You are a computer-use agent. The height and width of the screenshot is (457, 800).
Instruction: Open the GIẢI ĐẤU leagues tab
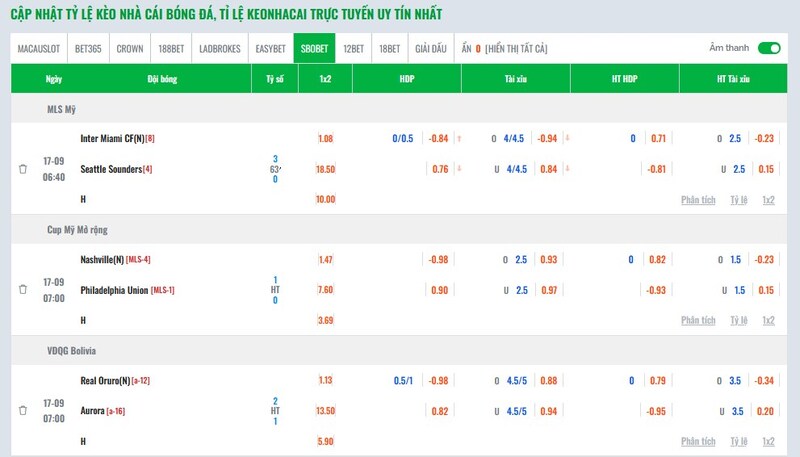(x=431, y=48)
